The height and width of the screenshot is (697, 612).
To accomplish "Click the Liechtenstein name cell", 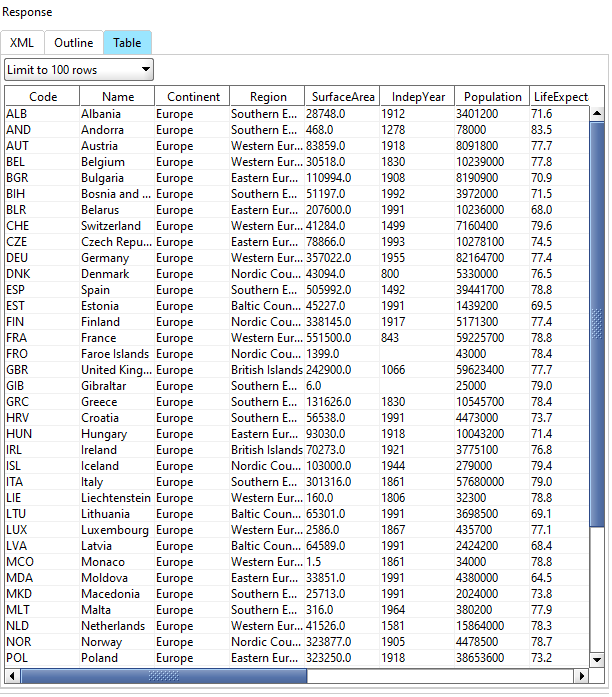I will point(117,498).
